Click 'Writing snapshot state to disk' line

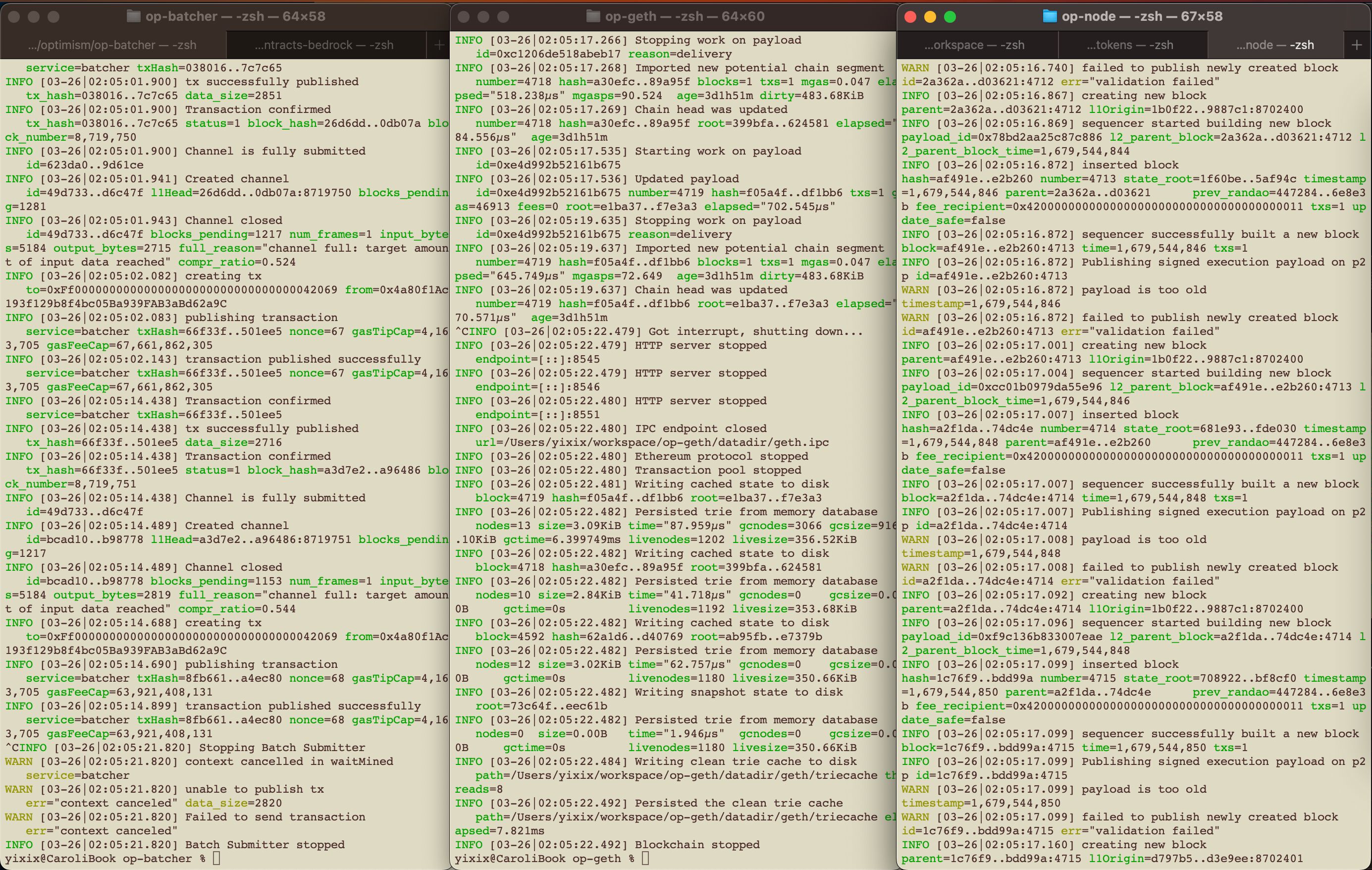click(x=649, y=692)
